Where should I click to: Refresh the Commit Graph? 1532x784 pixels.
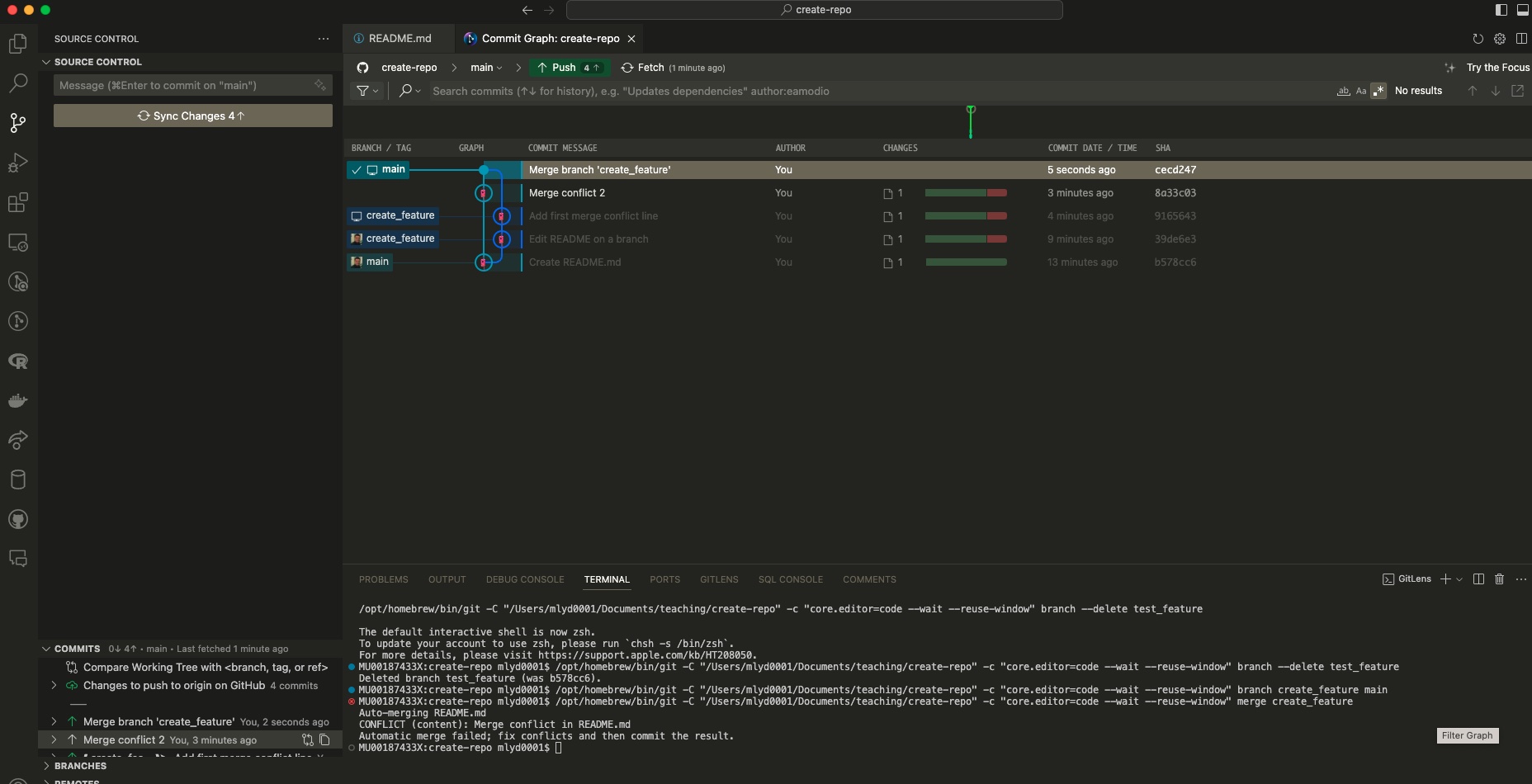tap(1478, 39)
